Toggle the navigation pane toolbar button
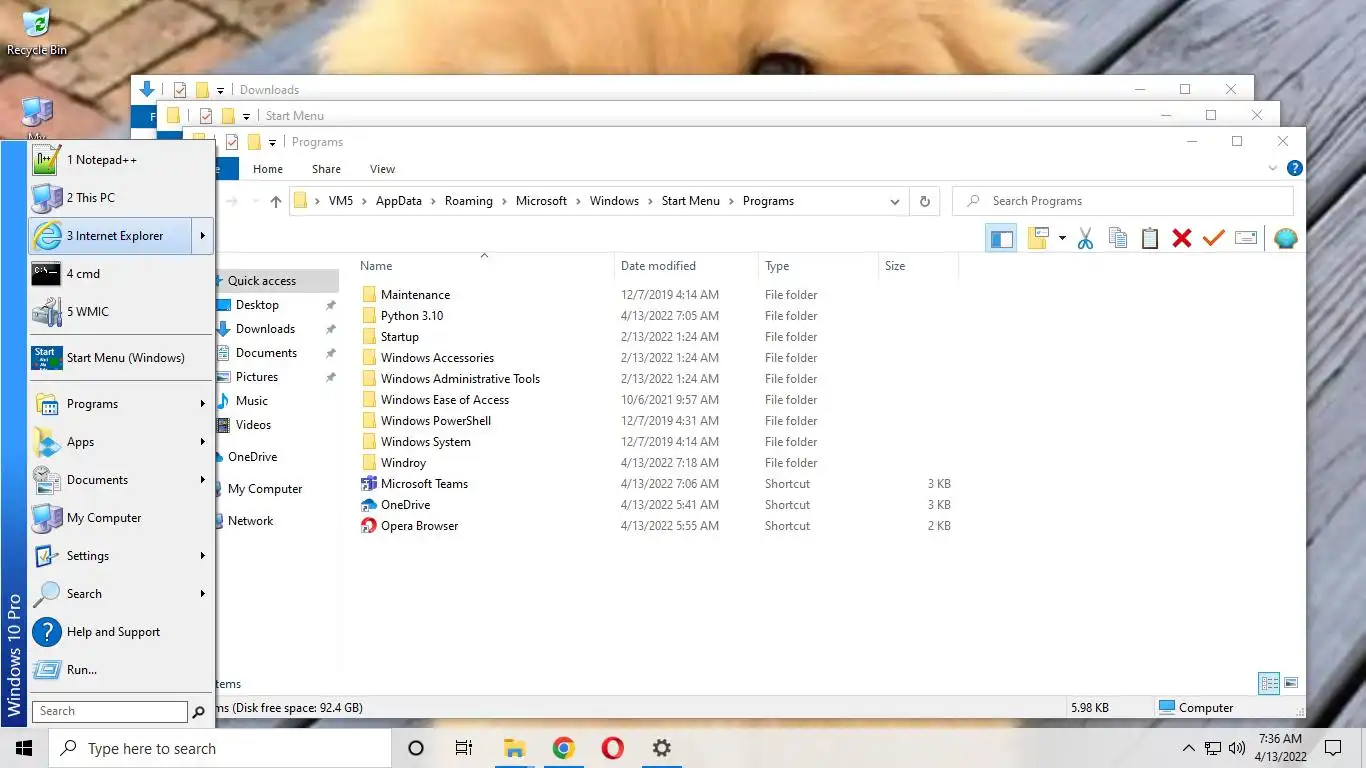This screenshot has height=768, width=1366. pos(1001,238)
